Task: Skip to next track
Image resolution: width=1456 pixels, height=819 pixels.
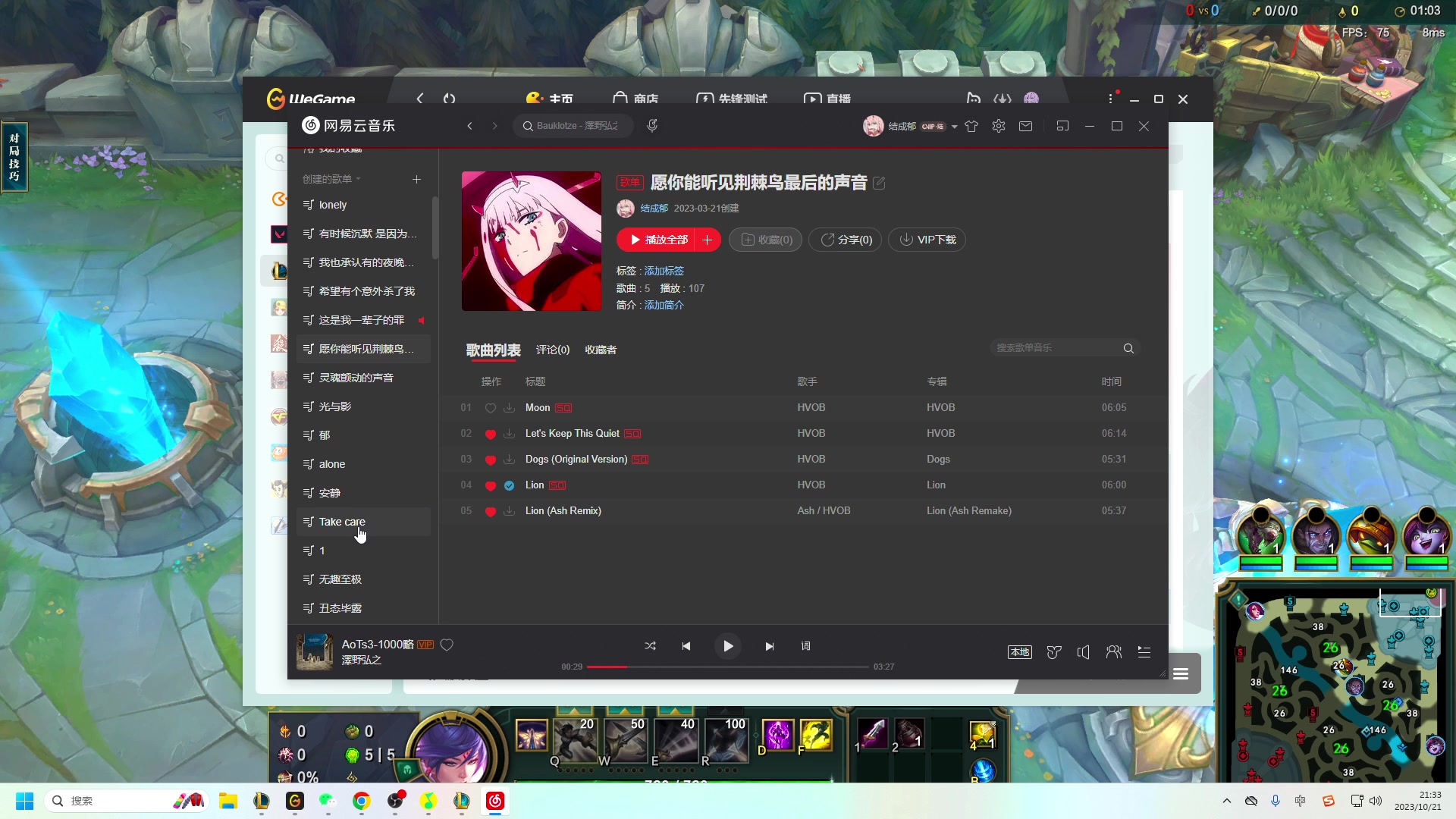Action: 770,646
